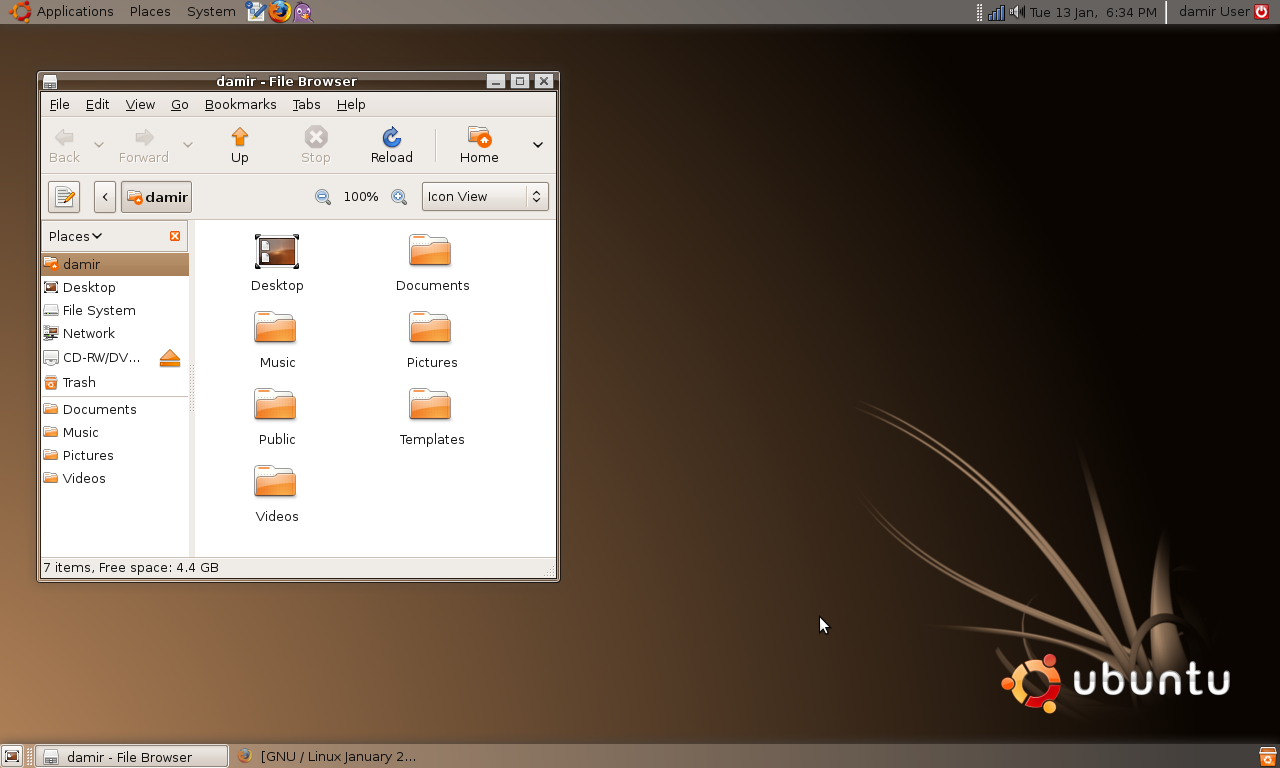Go to the Home folder toolbar icon
The height and width of the screenshot is (768, 1280).
(479, 137)
